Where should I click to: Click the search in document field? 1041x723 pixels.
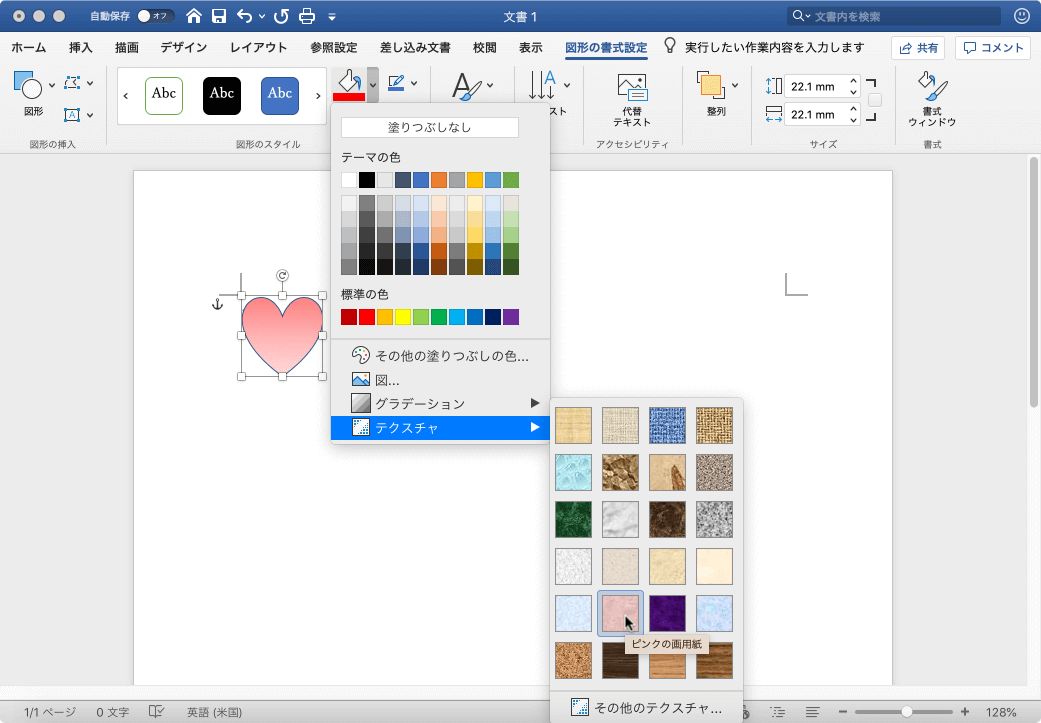point(894,16)
